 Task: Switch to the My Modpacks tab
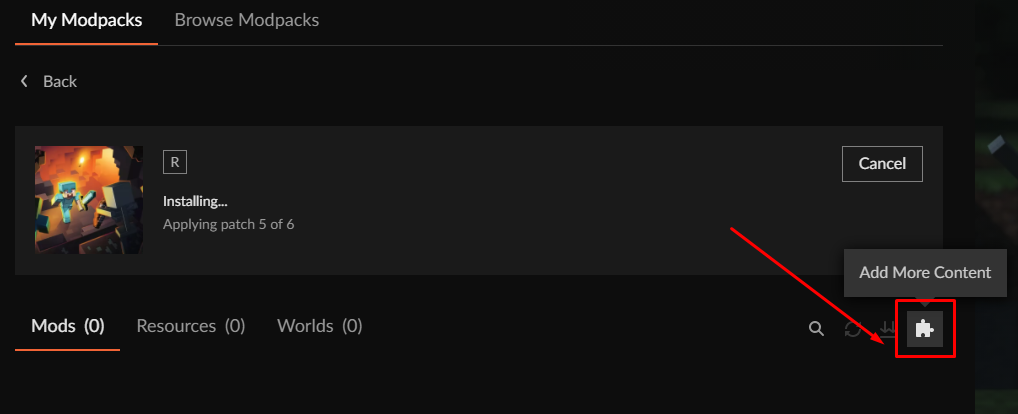(x=87, y=20)
